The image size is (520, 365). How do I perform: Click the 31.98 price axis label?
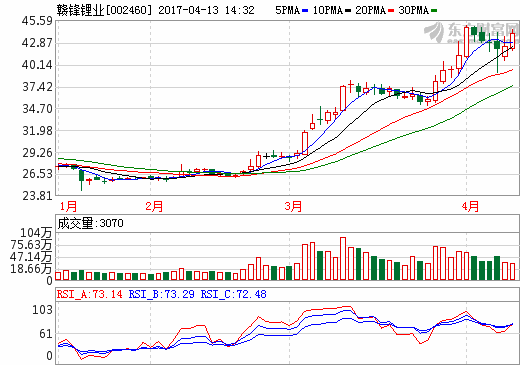[37, 131]
